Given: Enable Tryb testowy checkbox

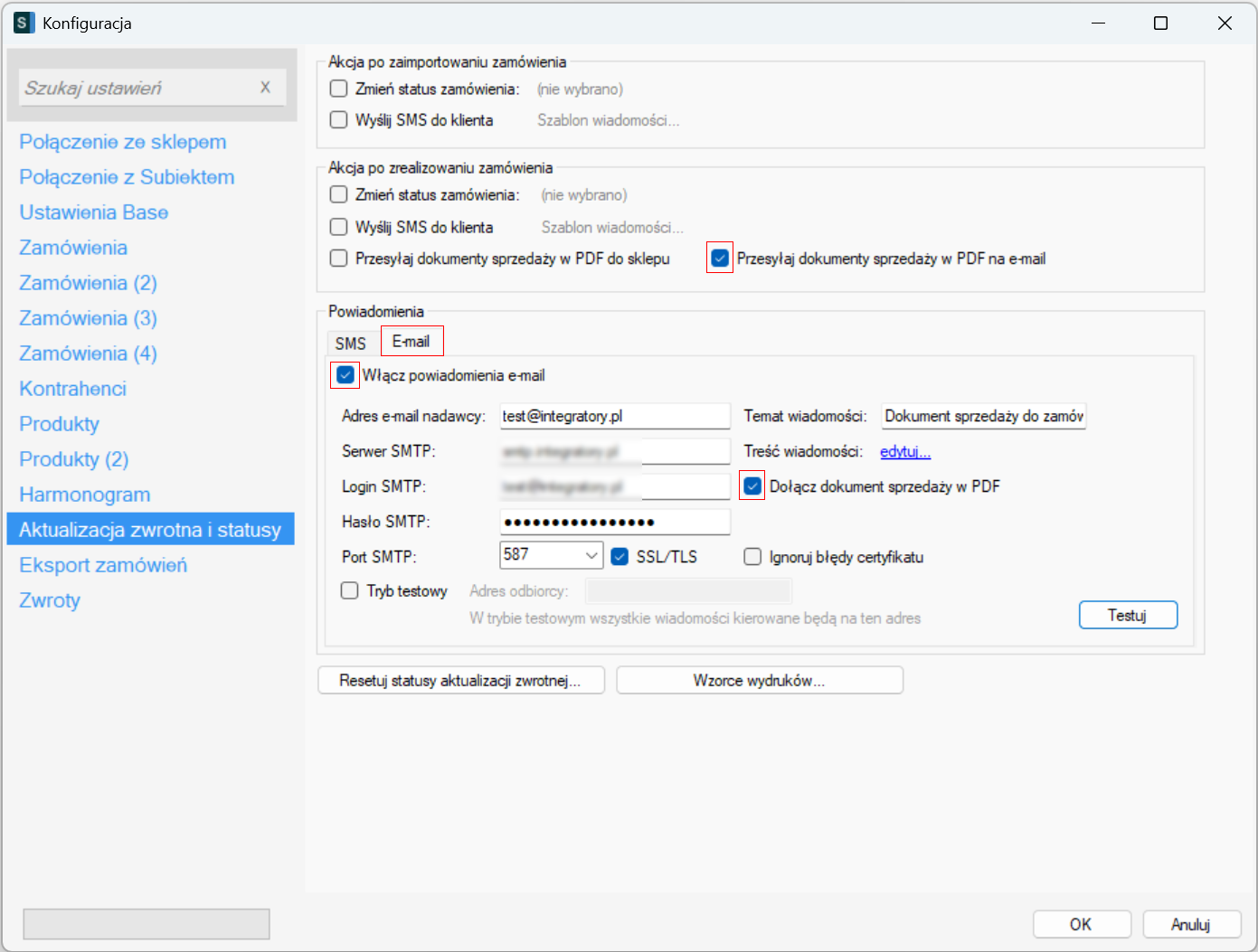Looking at the screenshot, I should click(x=350, y=591).
